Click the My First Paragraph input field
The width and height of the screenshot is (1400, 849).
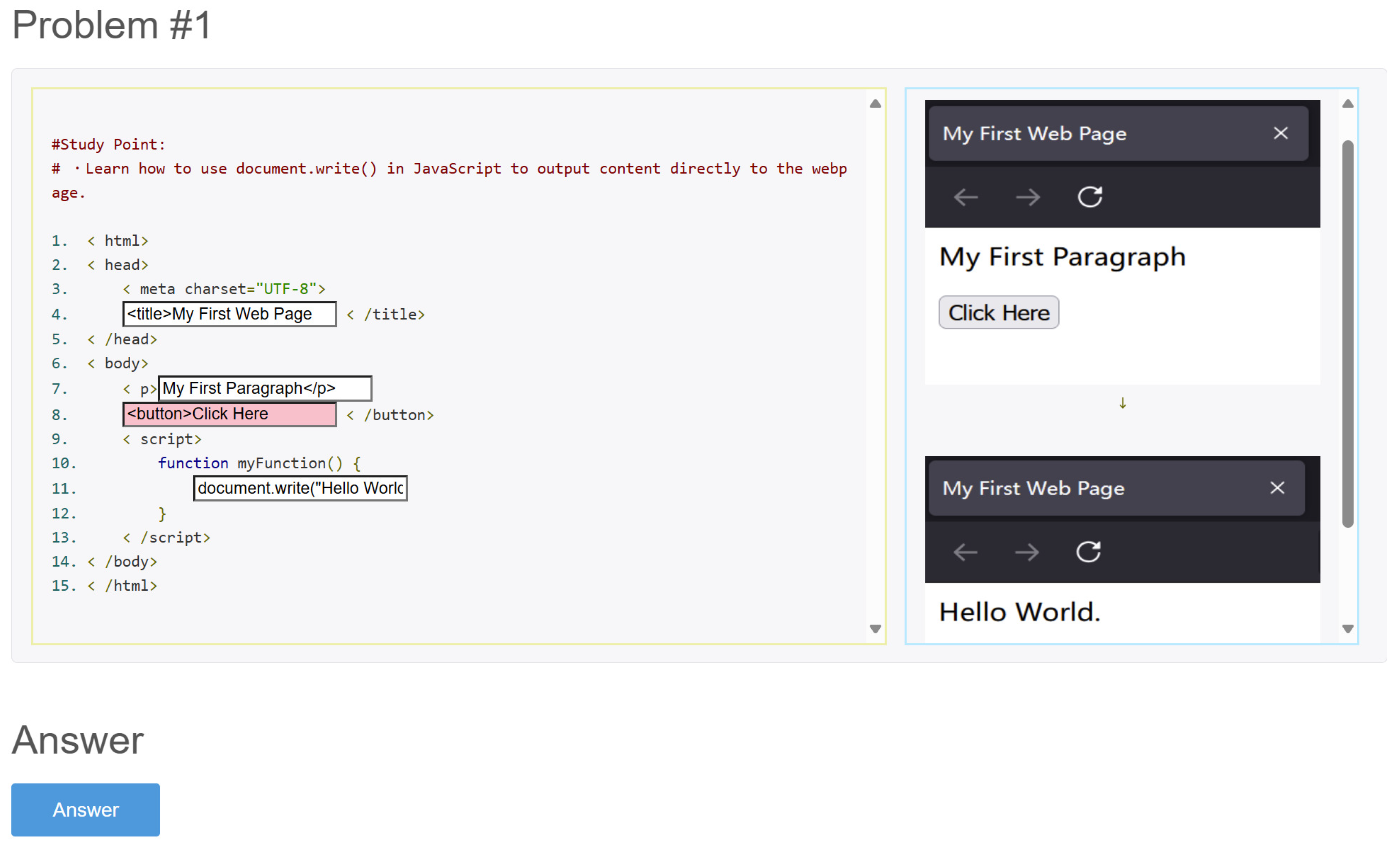pos(265,389)
